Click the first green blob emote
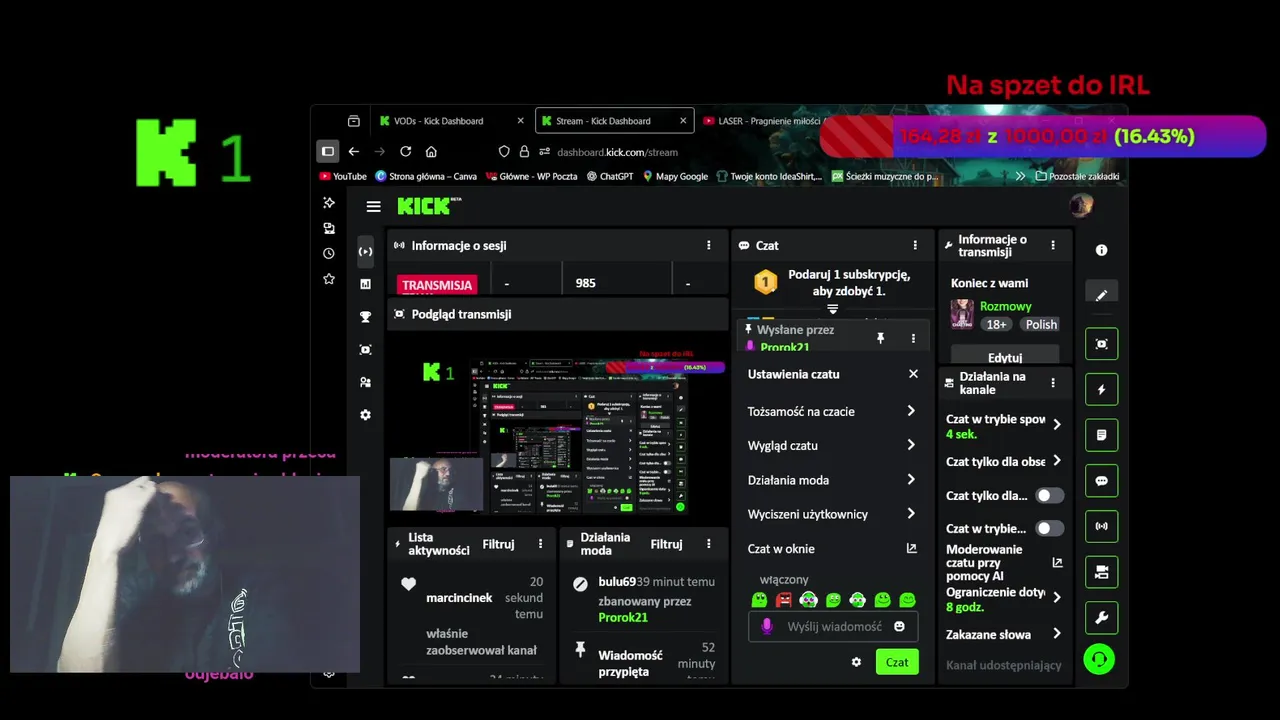This screenshot has height=720, width=1280. pos(759,600)
